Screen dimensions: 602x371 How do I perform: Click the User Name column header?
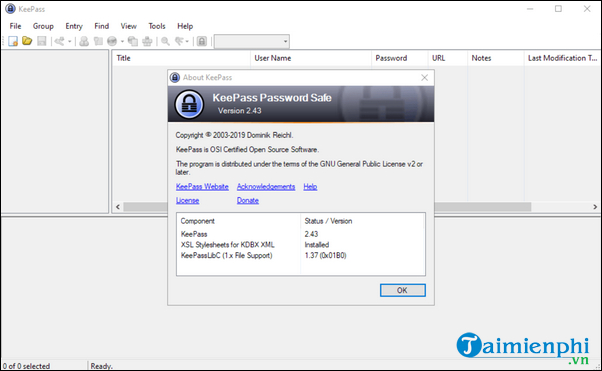[x=311, y=58]
